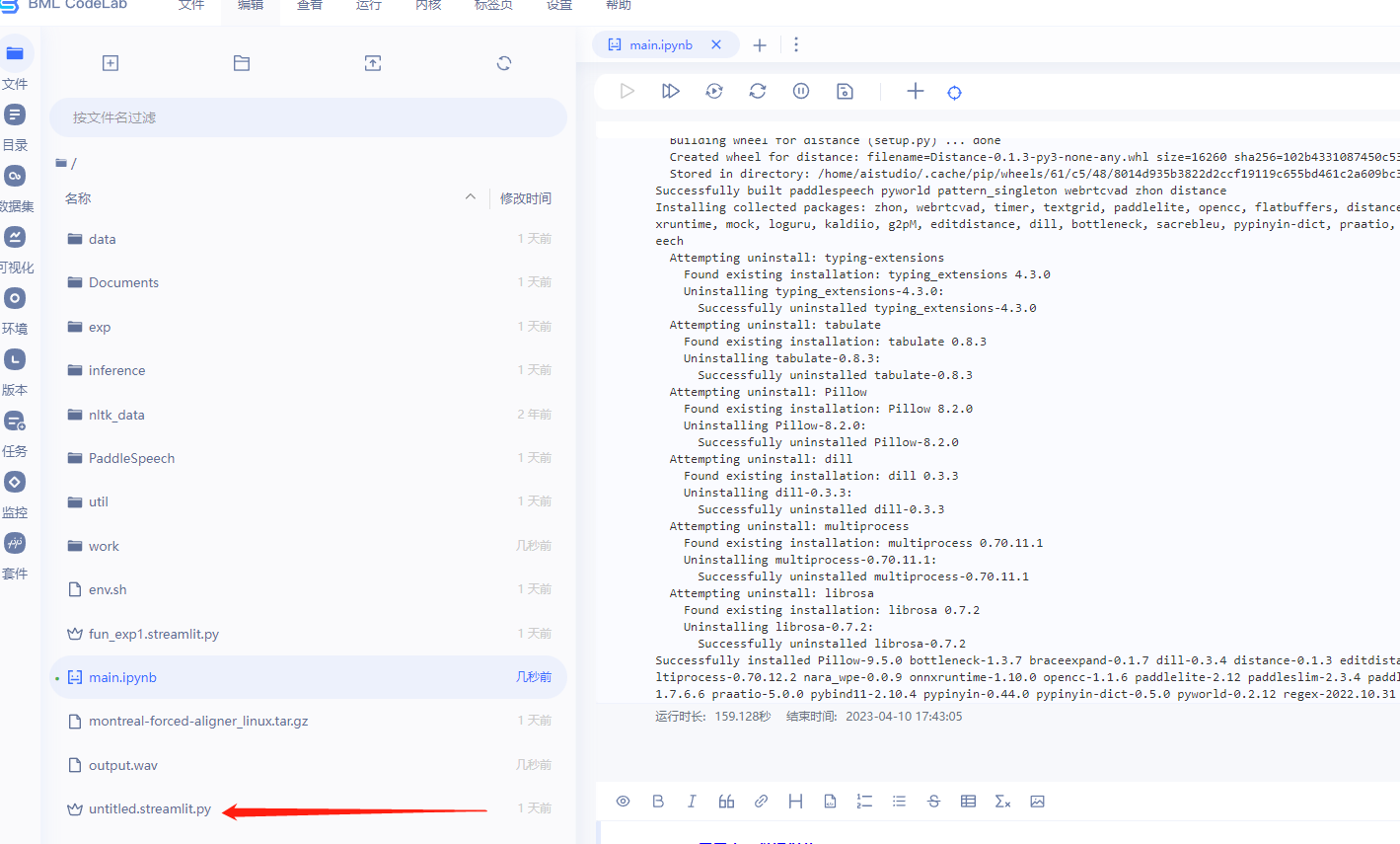This screenshot has width=1400, height=844.
Task: Insert a heading in markdown toolbar
Action: pyautogui.click(x=795, y=801)
